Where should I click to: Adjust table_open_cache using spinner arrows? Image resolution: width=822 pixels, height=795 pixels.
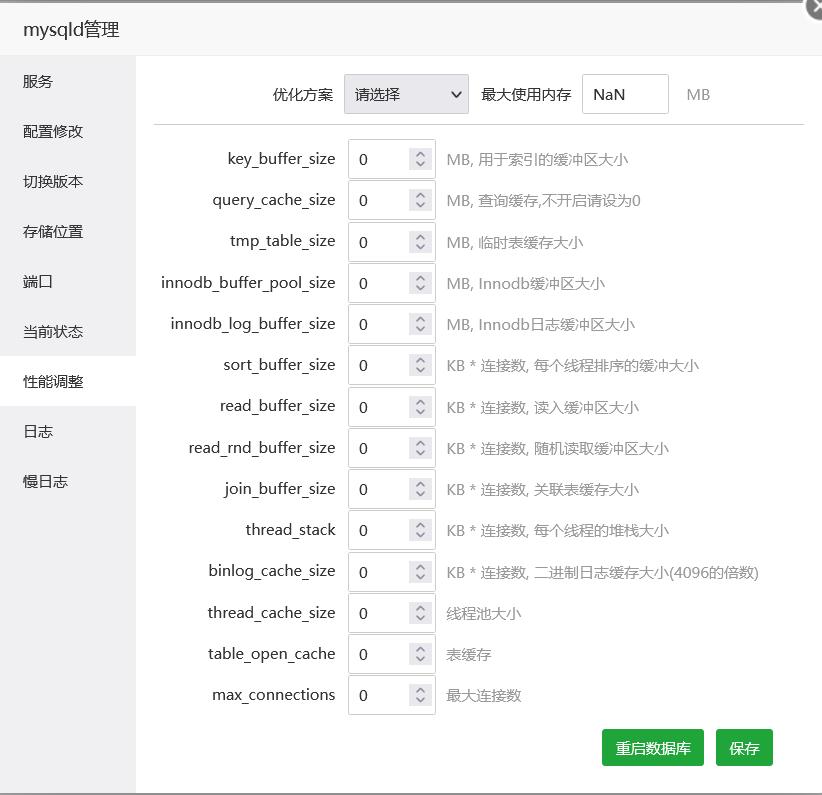pyautogui.click(x=420, y=654)
